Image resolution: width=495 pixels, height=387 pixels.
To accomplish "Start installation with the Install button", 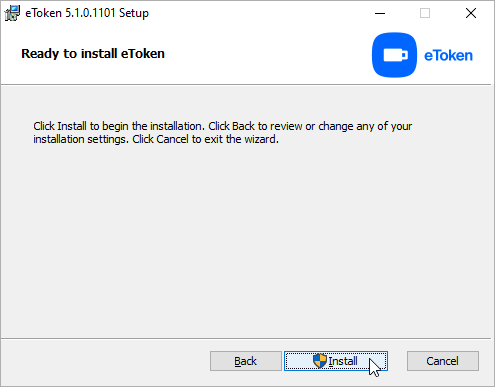I will [336, 361].
